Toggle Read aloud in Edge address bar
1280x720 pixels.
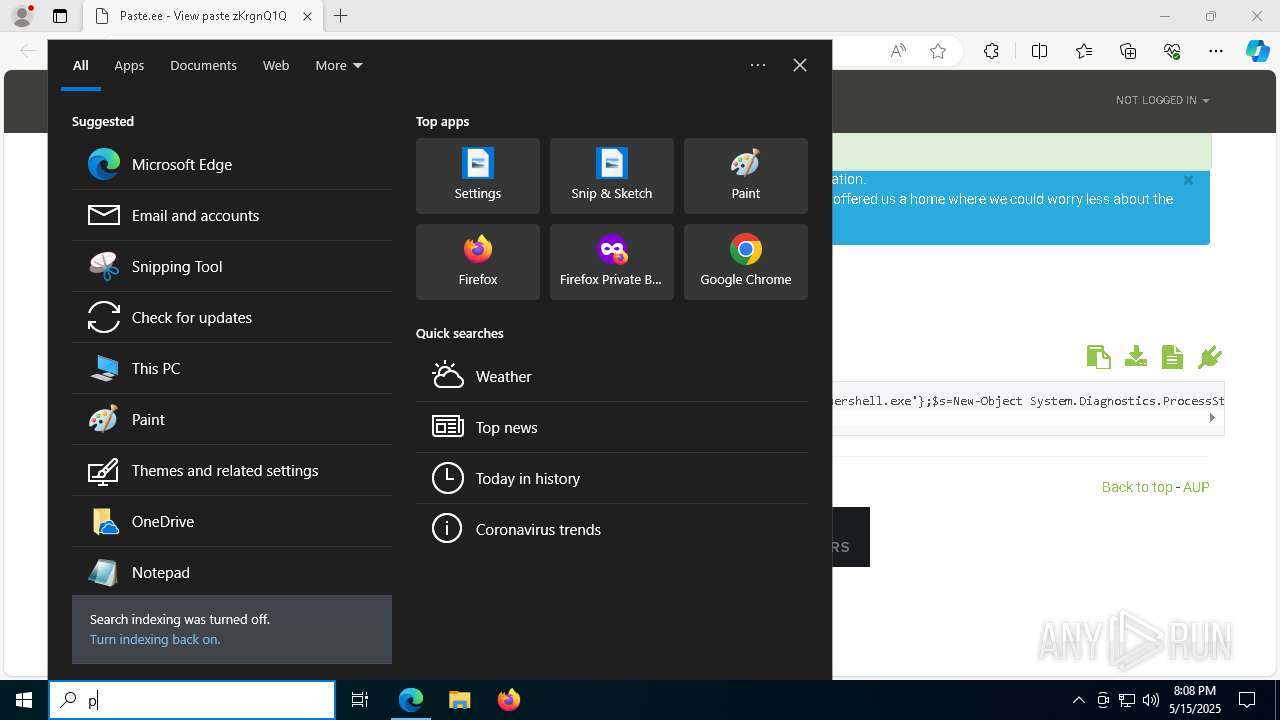click(898, 51)
